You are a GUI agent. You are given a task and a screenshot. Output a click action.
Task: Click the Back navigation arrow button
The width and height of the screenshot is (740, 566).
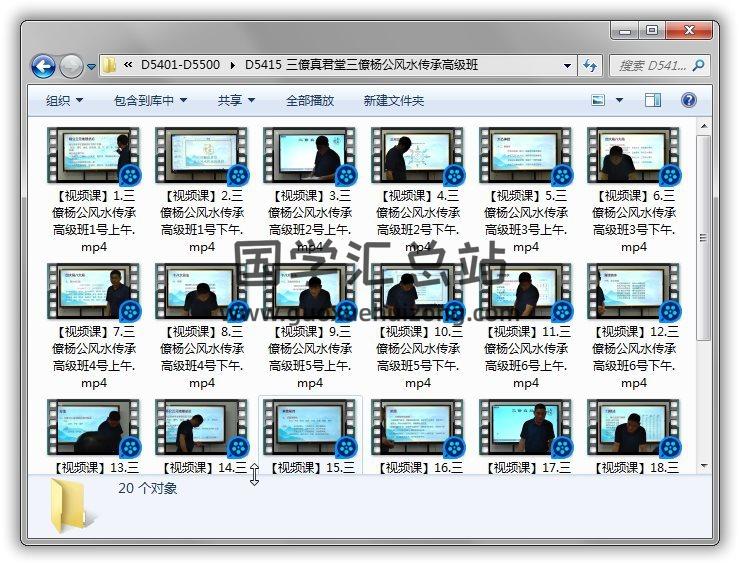click(x=43, y=67)
